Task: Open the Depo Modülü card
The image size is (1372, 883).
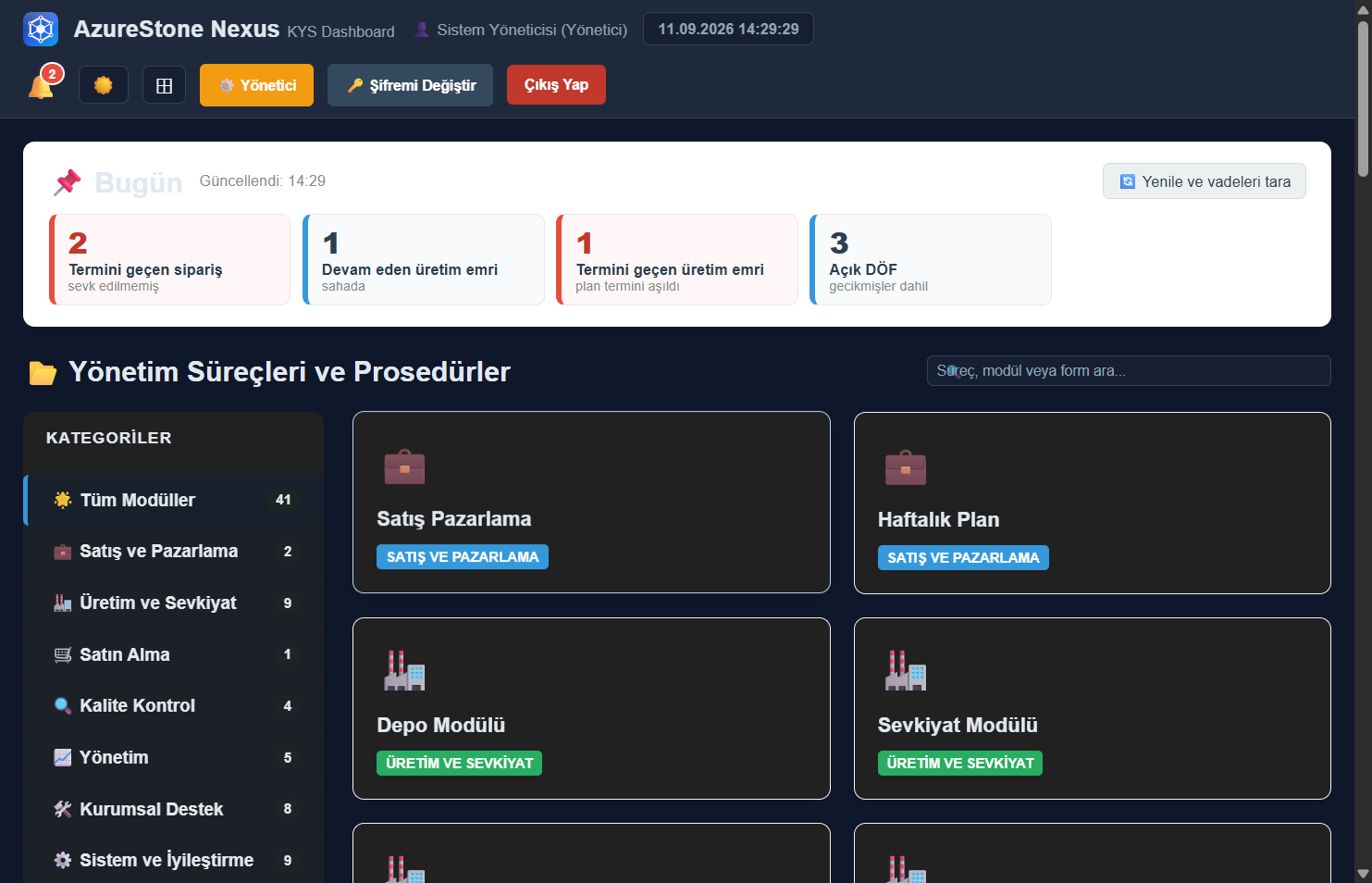Action: [591, 708]
